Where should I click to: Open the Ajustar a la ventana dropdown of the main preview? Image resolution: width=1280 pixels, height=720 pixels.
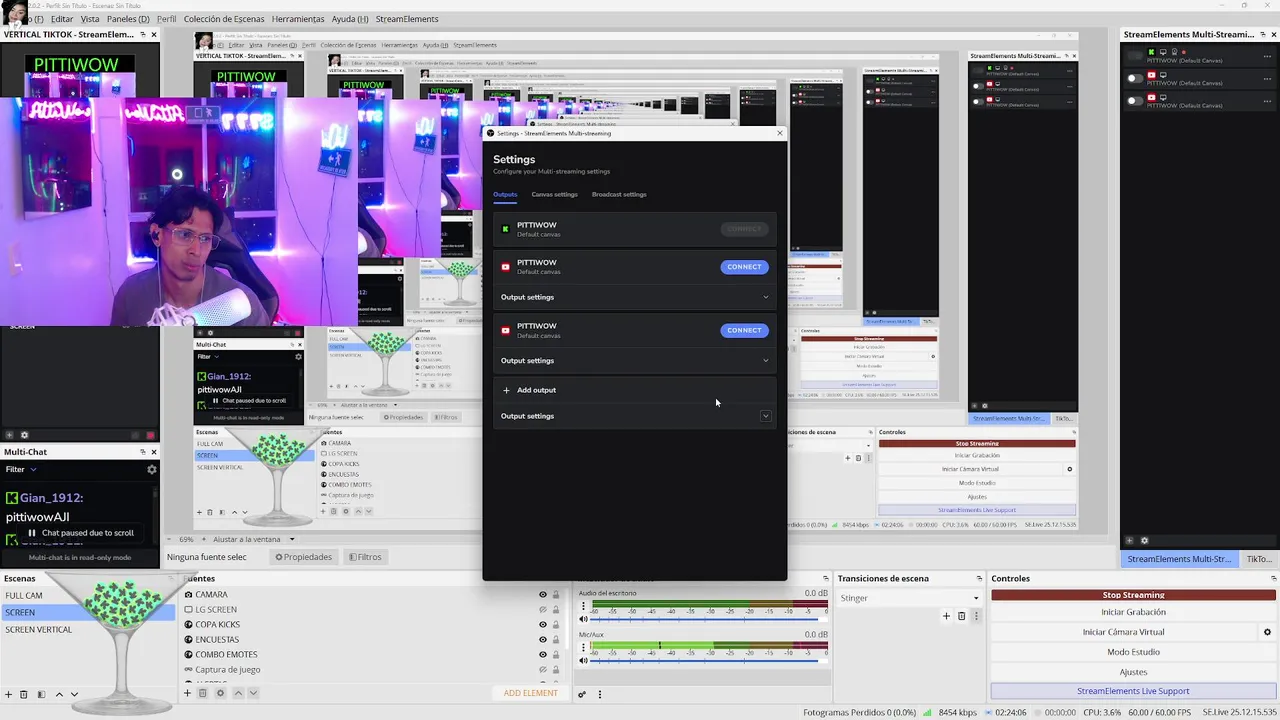253,539
